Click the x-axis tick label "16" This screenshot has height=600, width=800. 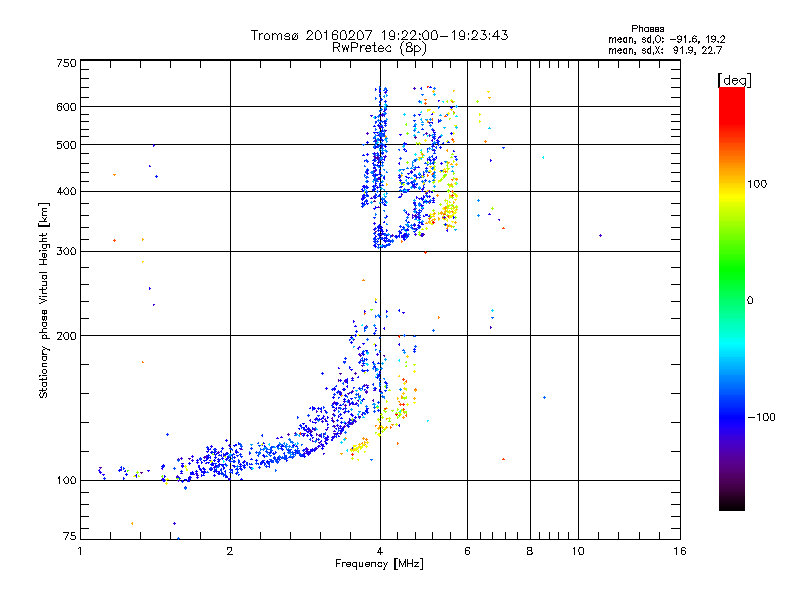[x=680, y=551]
